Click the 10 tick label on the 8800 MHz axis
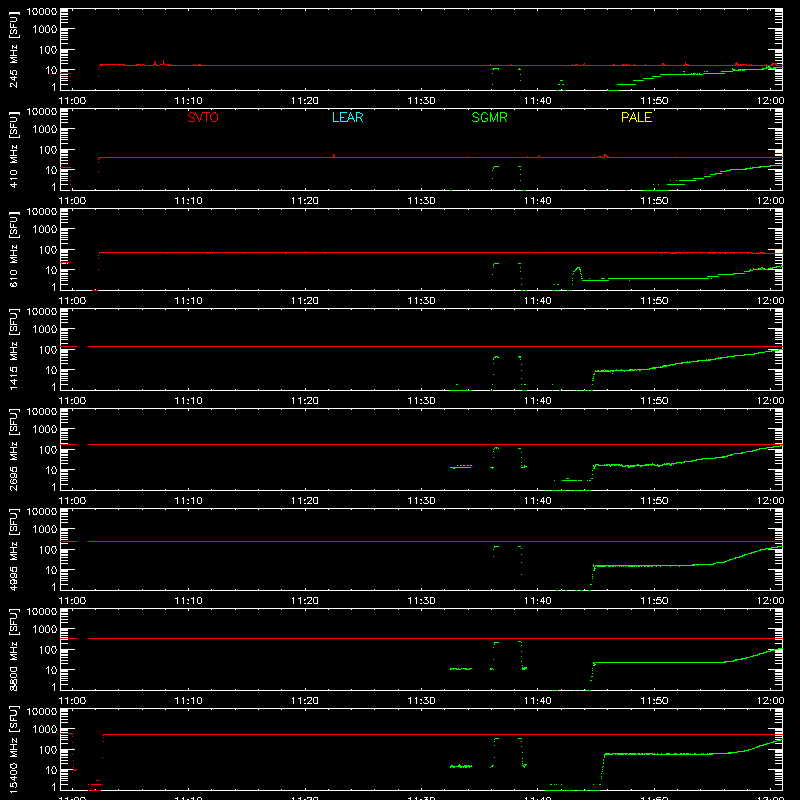Image resolution: width=800 pixels, height=800 pixels. click(x=51, y=670)
